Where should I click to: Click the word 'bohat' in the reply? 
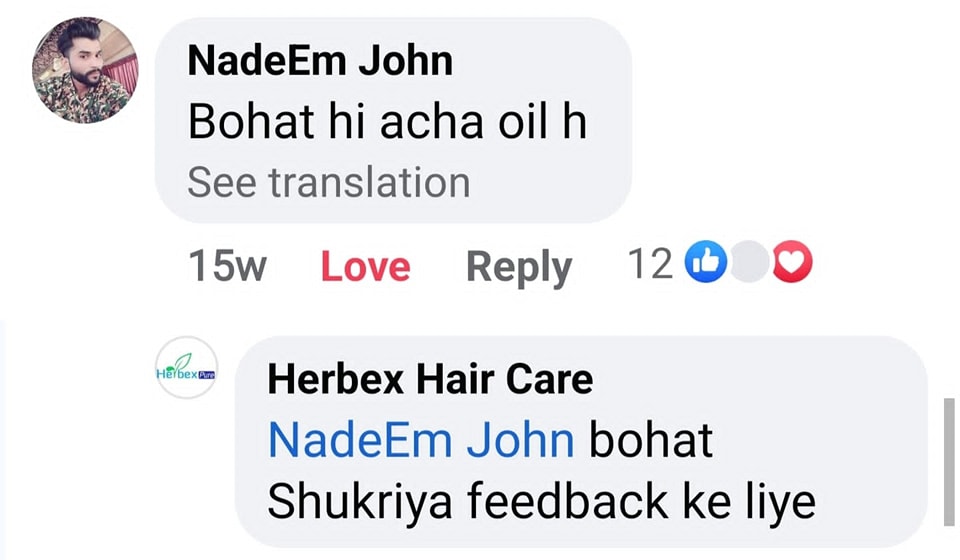[x=651, y=440]
